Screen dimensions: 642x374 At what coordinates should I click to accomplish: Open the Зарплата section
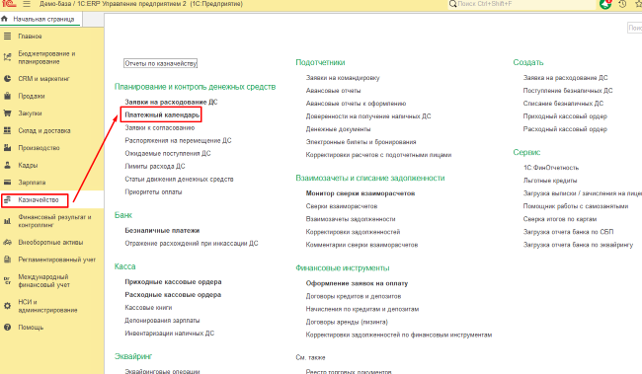[32, 182]
